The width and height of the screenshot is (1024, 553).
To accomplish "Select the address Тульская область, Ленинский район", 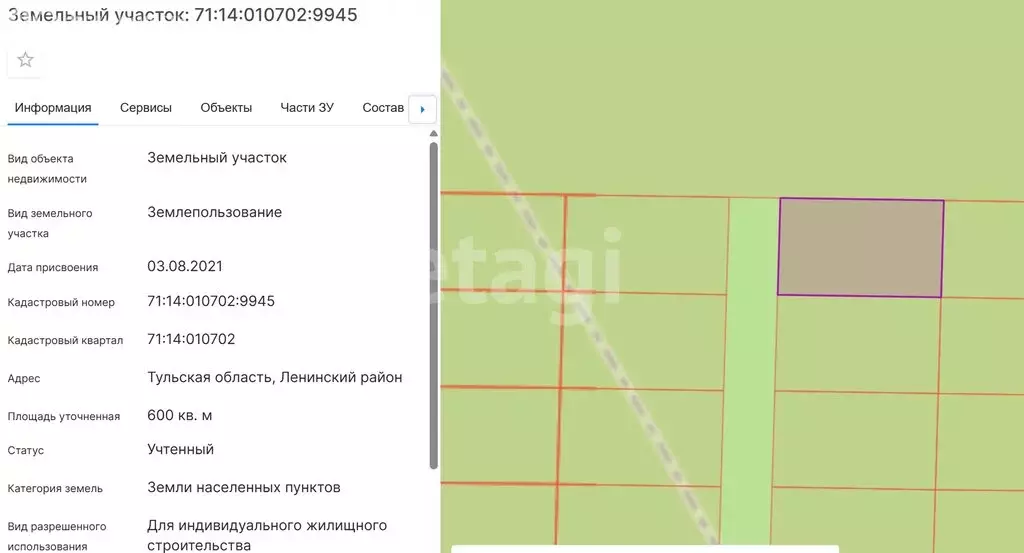I will pos(275,377).
